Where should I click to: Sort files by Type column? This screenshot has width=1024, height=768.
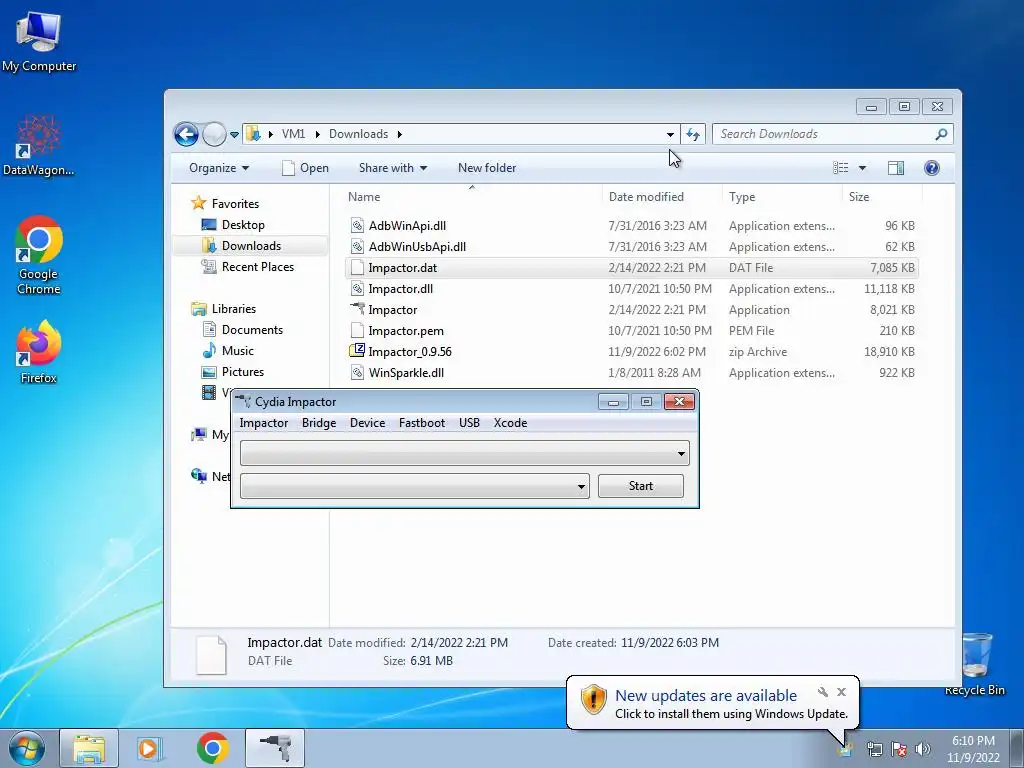tap(782, 197)
